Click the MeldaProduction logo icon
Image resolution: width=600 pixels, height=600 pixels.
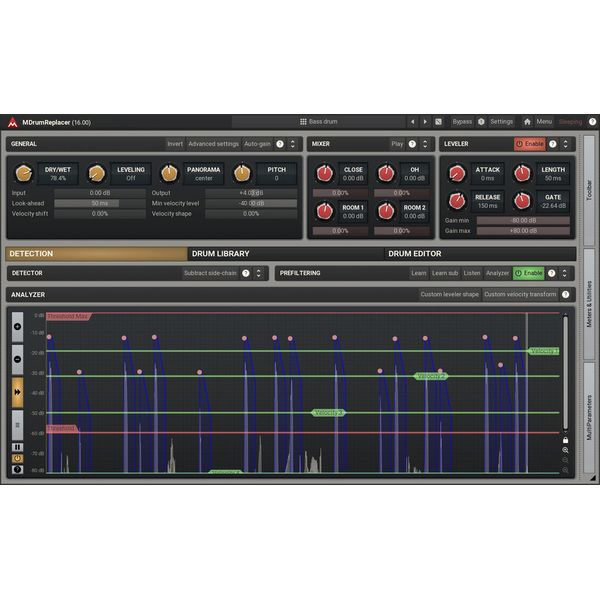click(13, 122)
